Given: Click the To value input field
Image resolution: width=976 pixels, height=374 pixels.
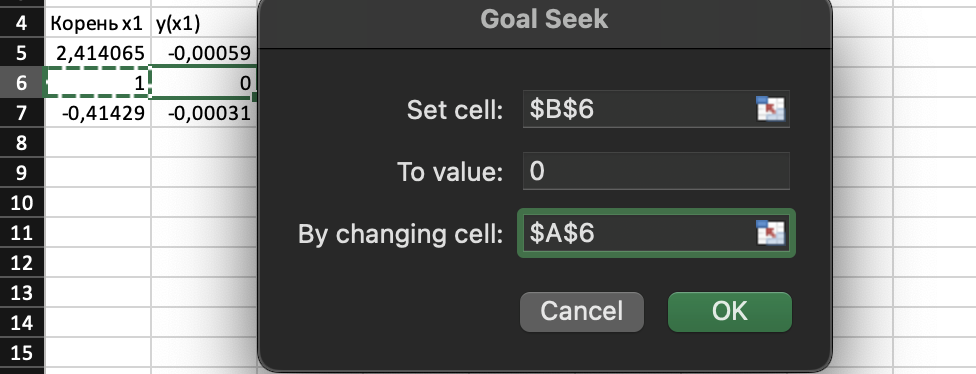Looking at the screenshot, I should pos(656,171).
